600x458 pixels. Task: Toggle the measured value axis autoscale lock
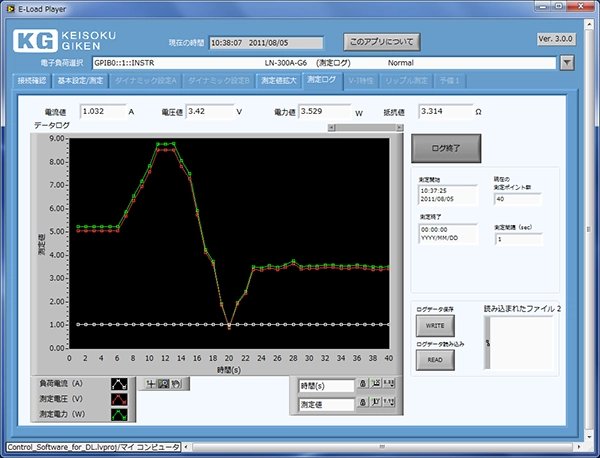point(364,405)
